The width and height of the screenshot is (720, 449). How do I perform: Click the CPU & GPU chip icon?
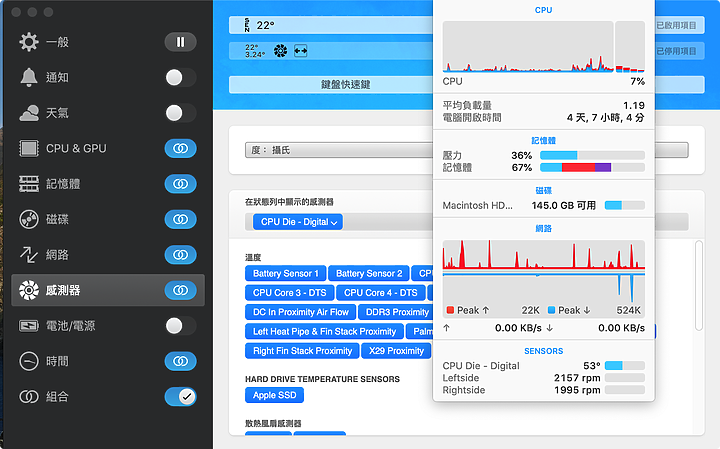tap(29, 148)
